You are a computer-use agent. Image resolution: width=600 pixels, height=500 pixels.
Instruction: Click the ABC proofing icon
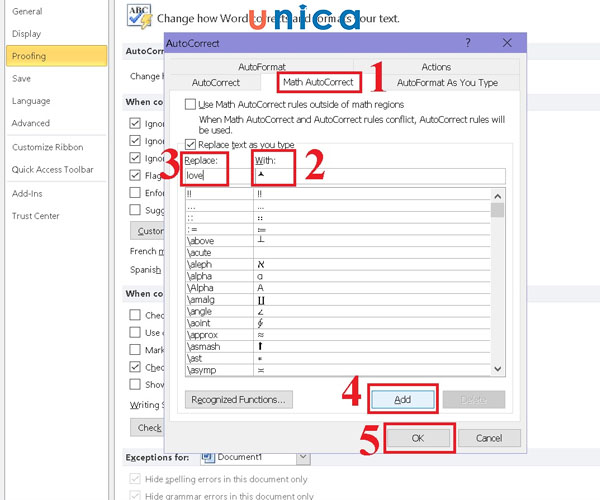point(138,16)
